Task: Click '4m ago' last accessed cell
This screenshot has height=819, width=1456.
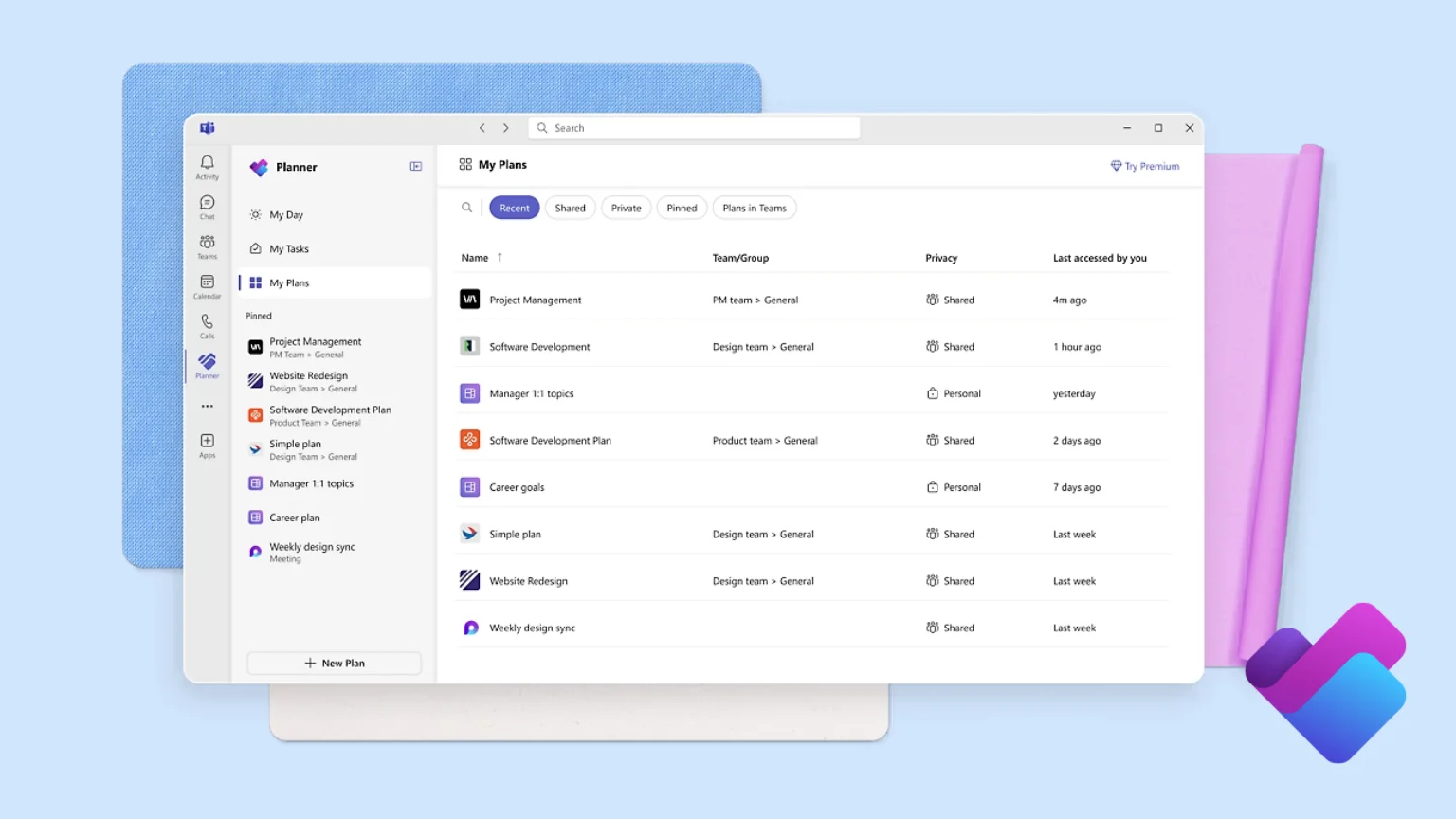Action: click(1069, 300)
